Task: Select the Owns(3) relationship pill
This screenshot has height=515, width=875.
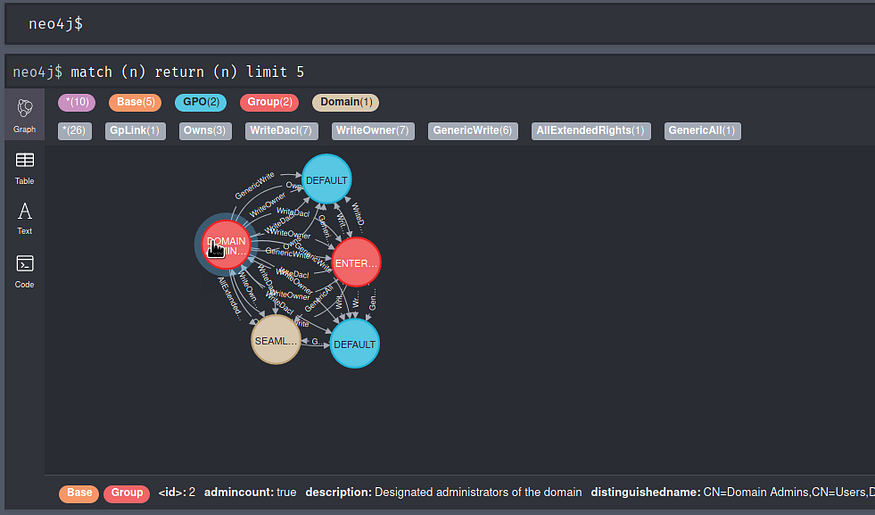Action: 205,131
